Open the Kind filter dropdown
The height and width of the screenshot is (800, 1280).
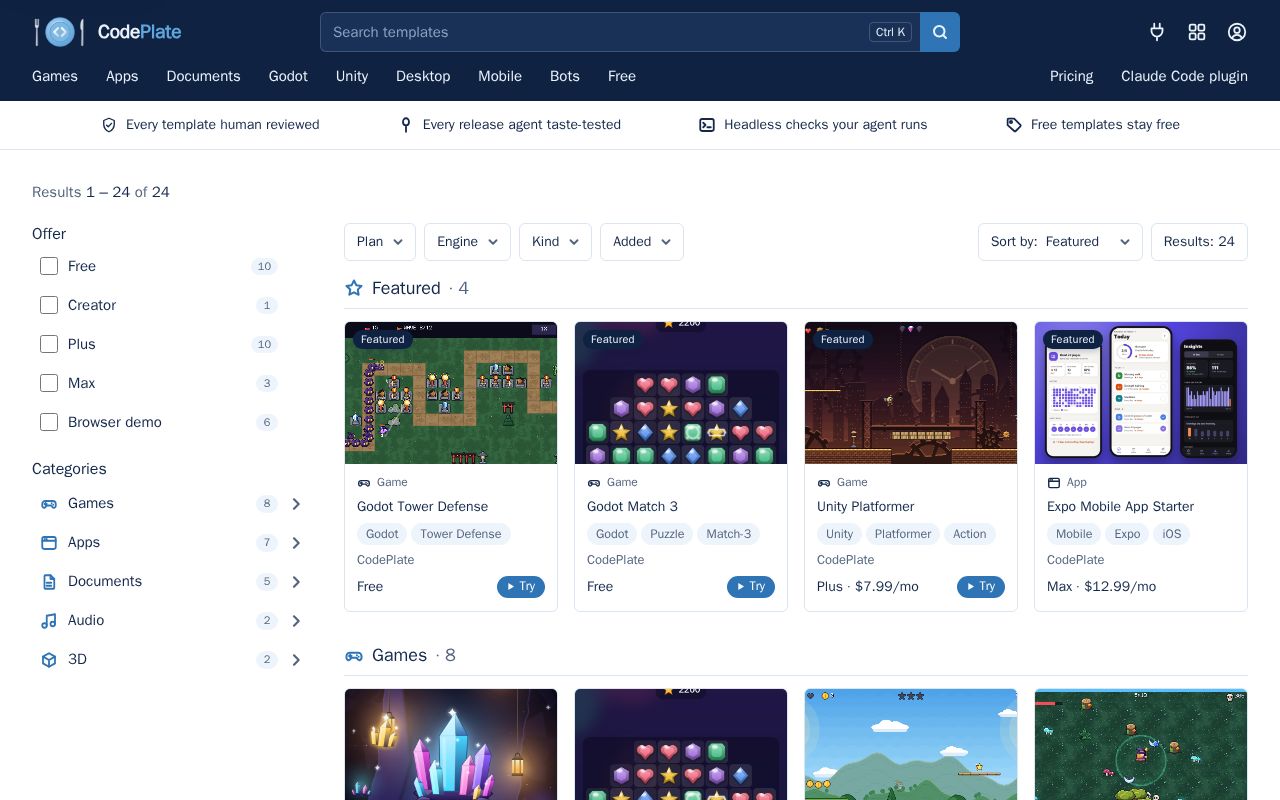(x=555, y=242)
